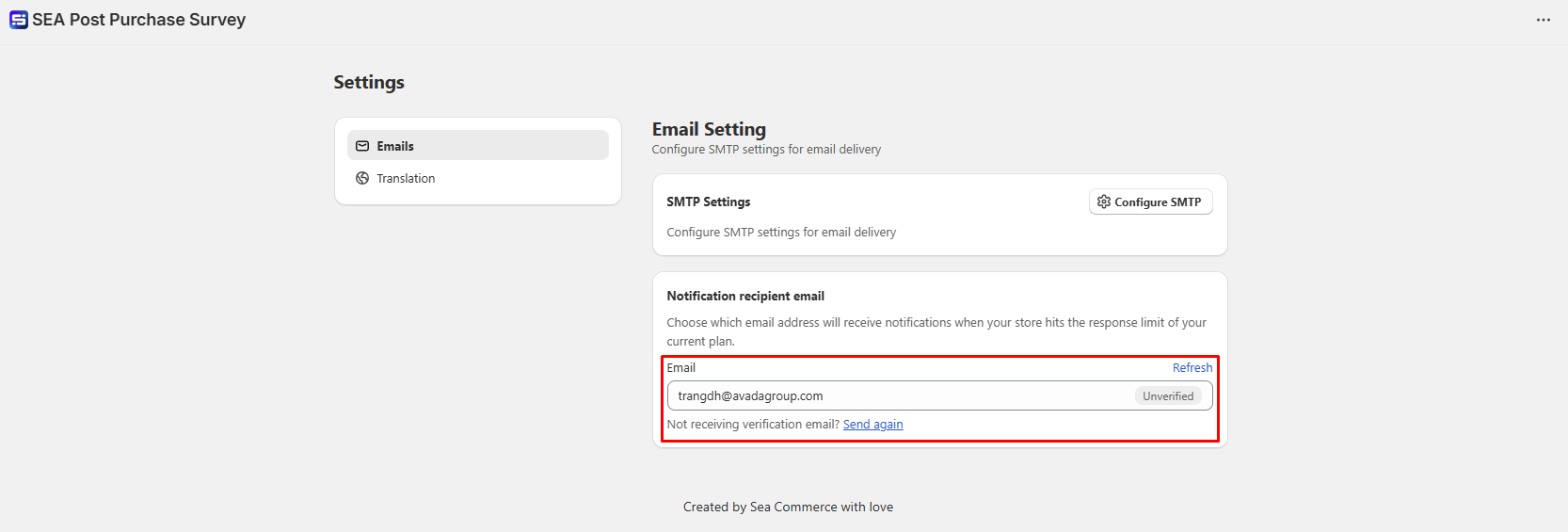This screenshot has width=1568, height=532.
Task: Click the Notification recipient email title
Action: point(745,296)
